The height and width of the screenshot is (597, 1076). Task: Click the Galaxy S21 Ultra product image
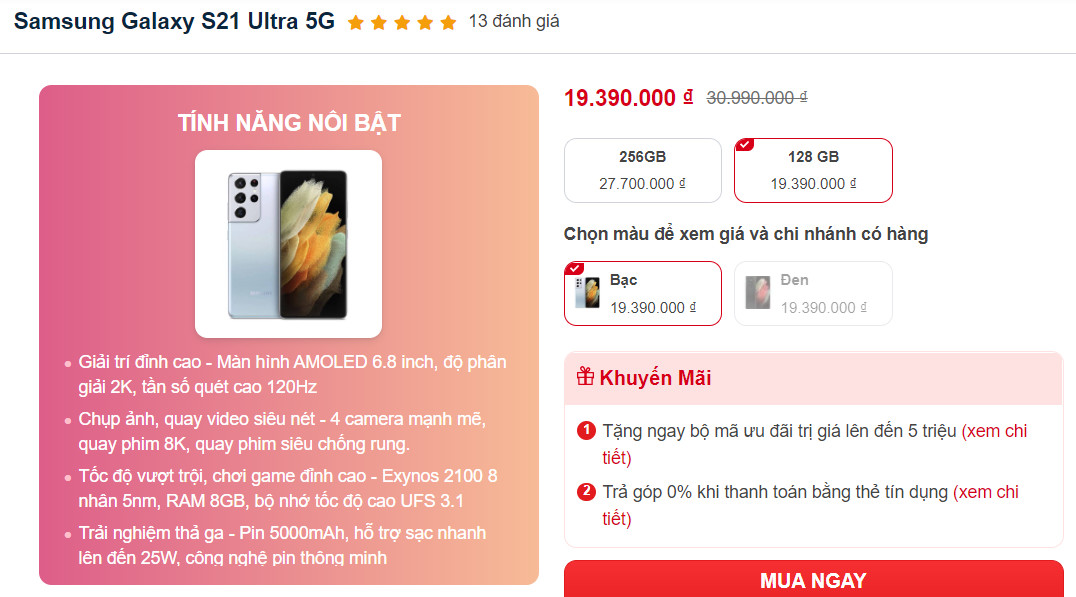288,244
